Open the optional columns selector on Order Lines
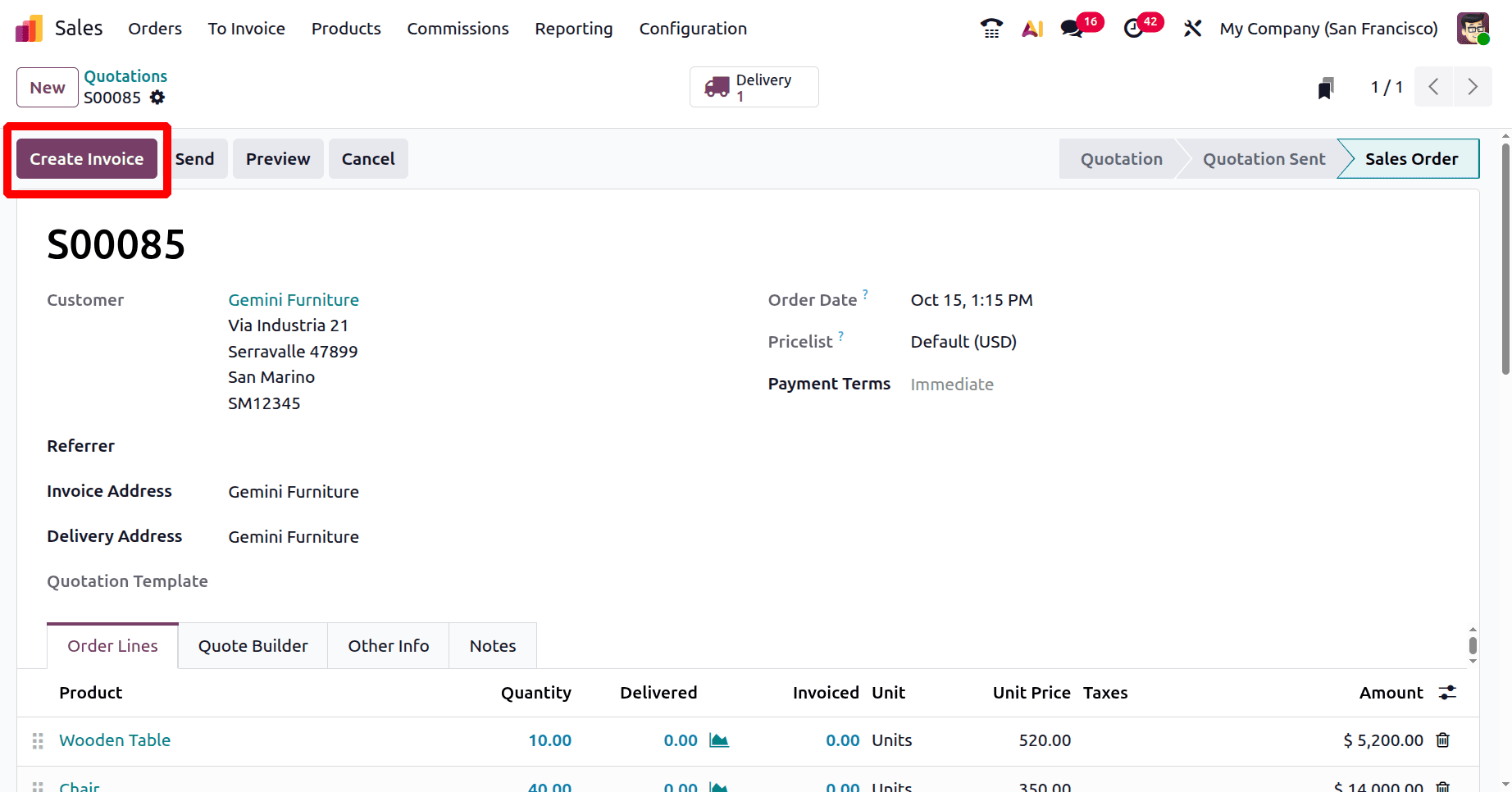The image size is (1512, 792). point(1446,693)
